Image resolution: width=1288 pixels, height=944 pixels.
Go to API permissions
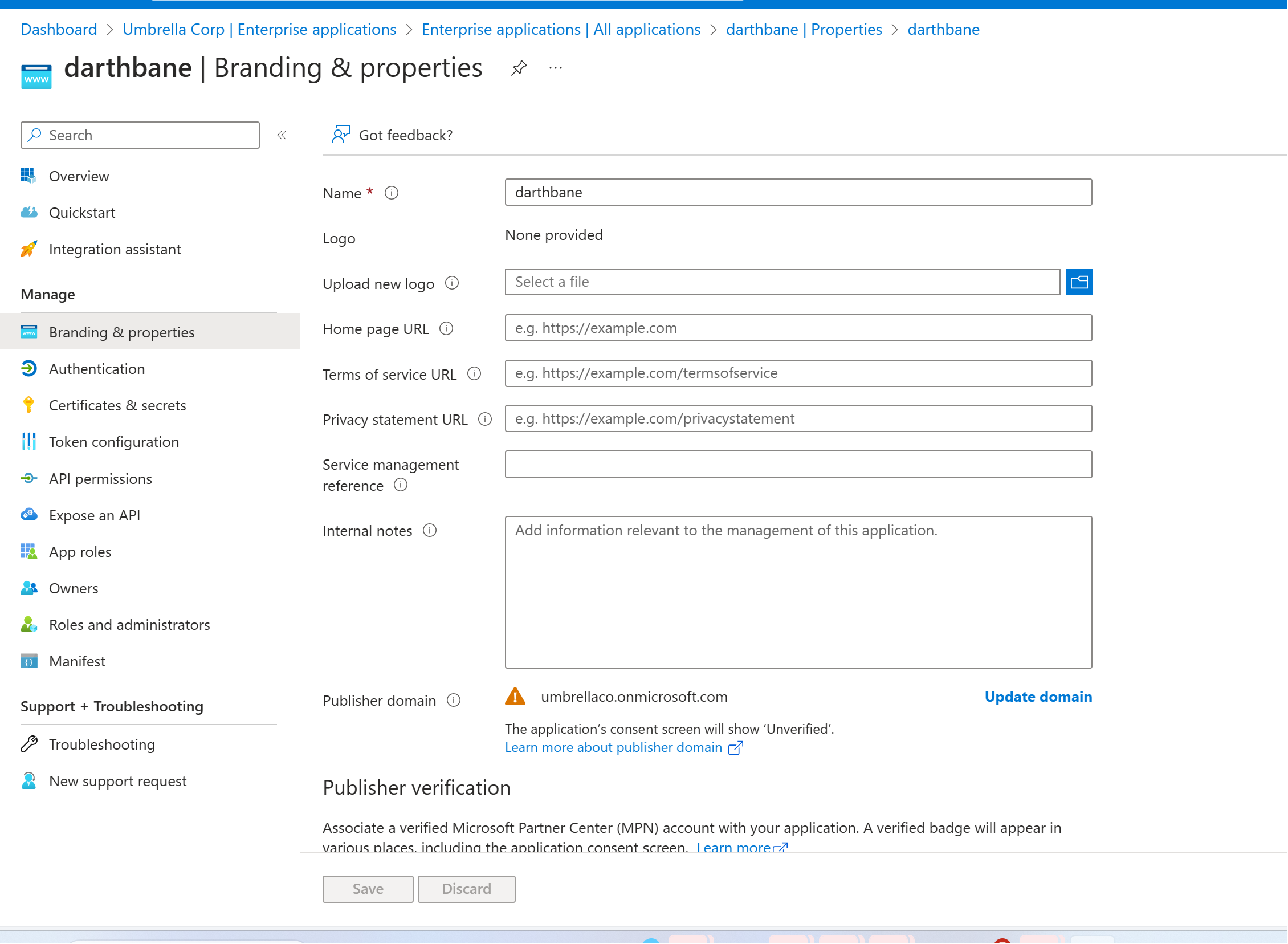pos(100,479)
